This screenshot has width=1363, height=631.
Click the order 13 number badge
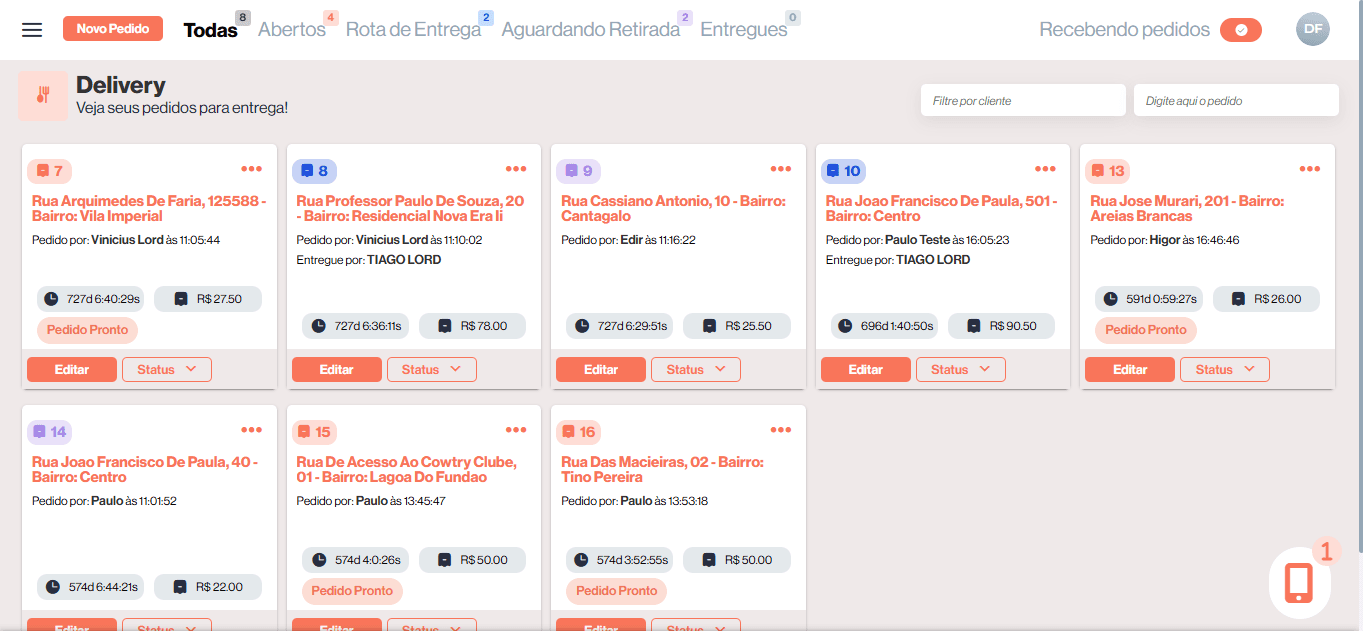tap(1108, 171)
